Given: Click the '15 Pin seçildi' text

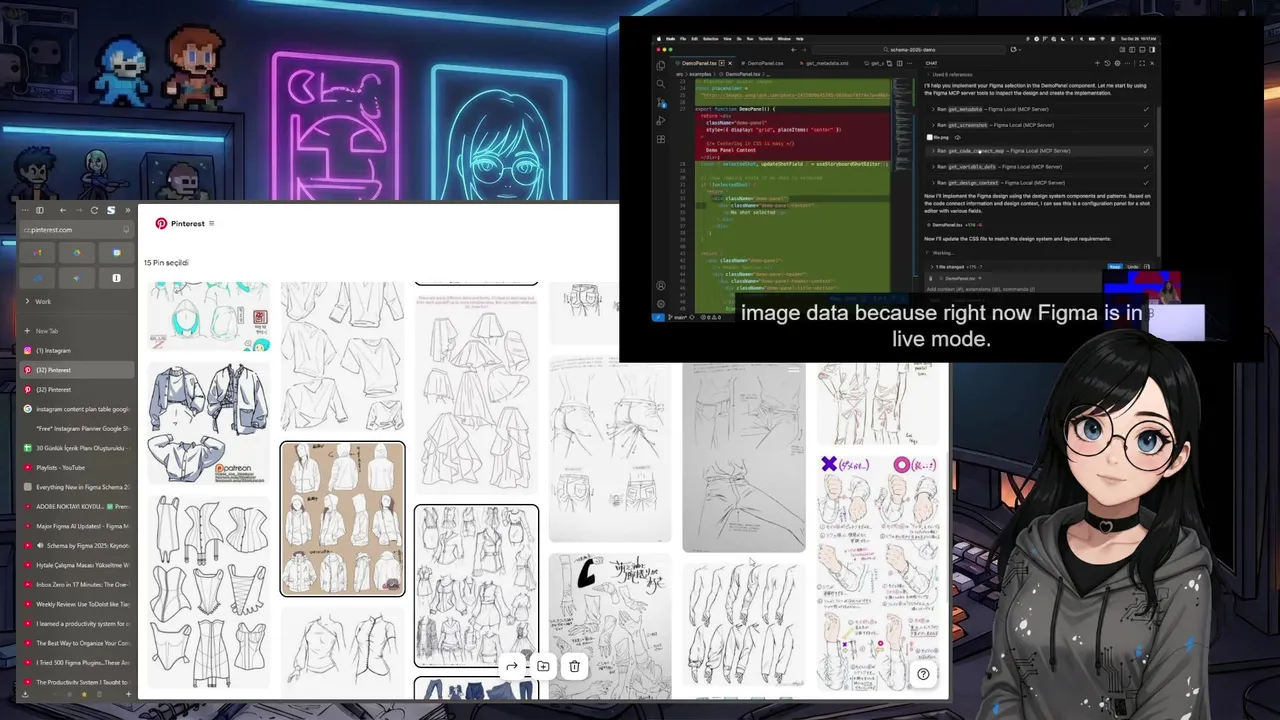Looking at the screenshot, I should pos(166,263).
